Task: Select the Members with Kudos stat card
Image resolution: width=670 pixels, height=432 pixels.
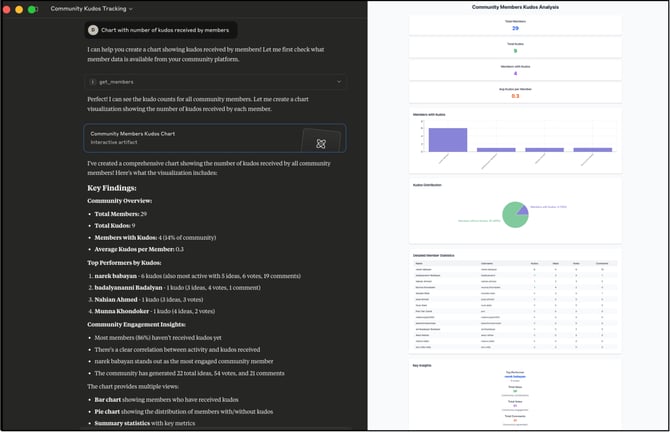Action: pos(515,70)
